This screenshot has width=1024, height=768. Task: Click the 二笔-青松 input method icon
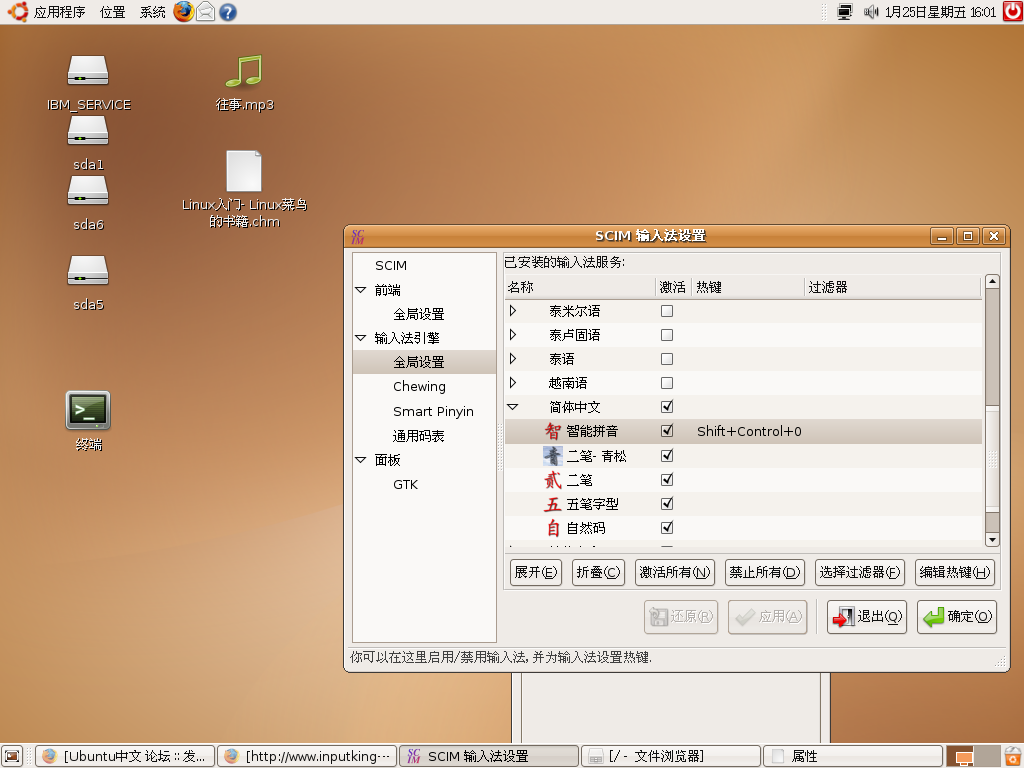(553, 455)
